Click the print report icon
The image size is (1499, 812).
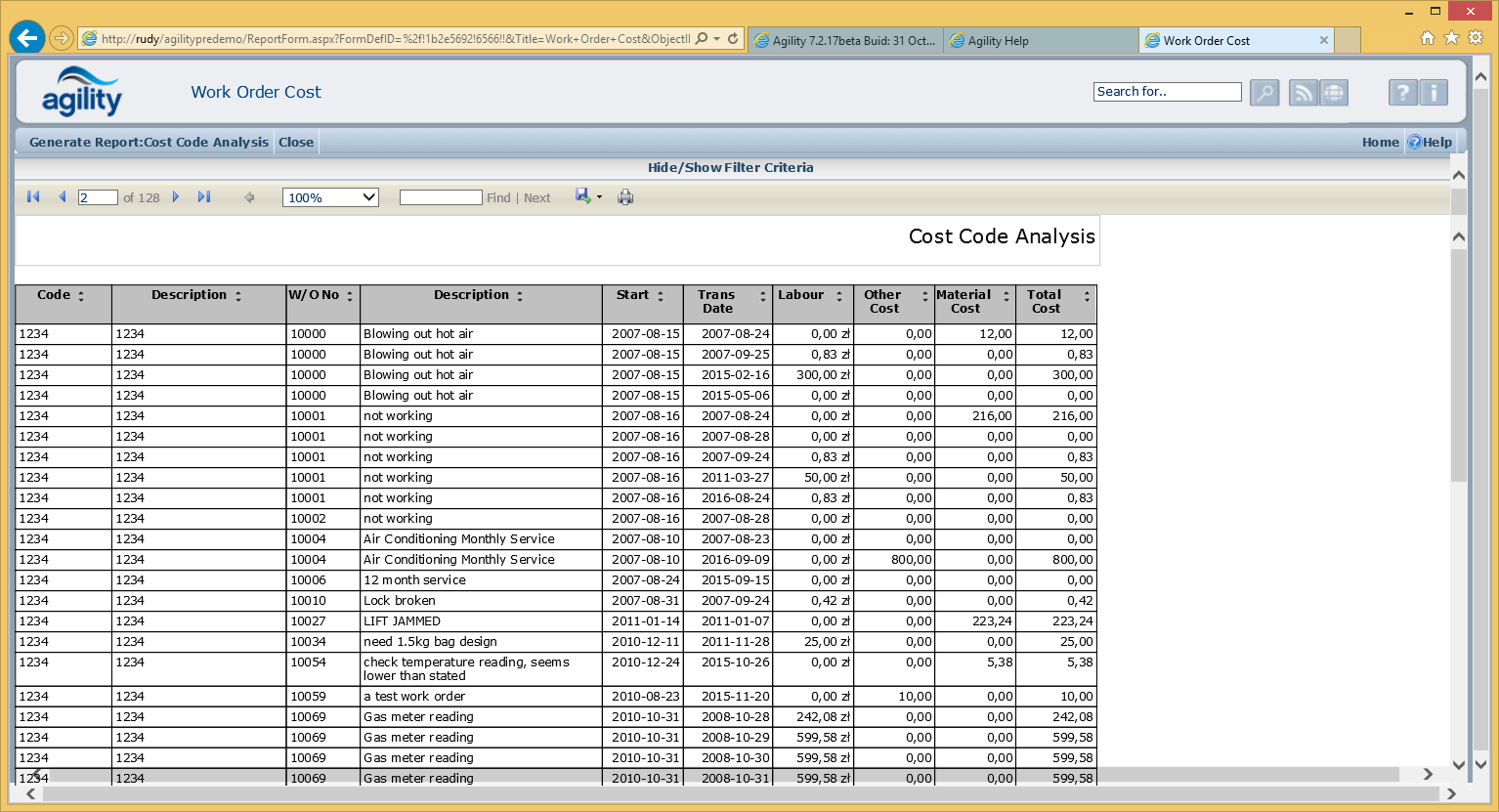625,197
